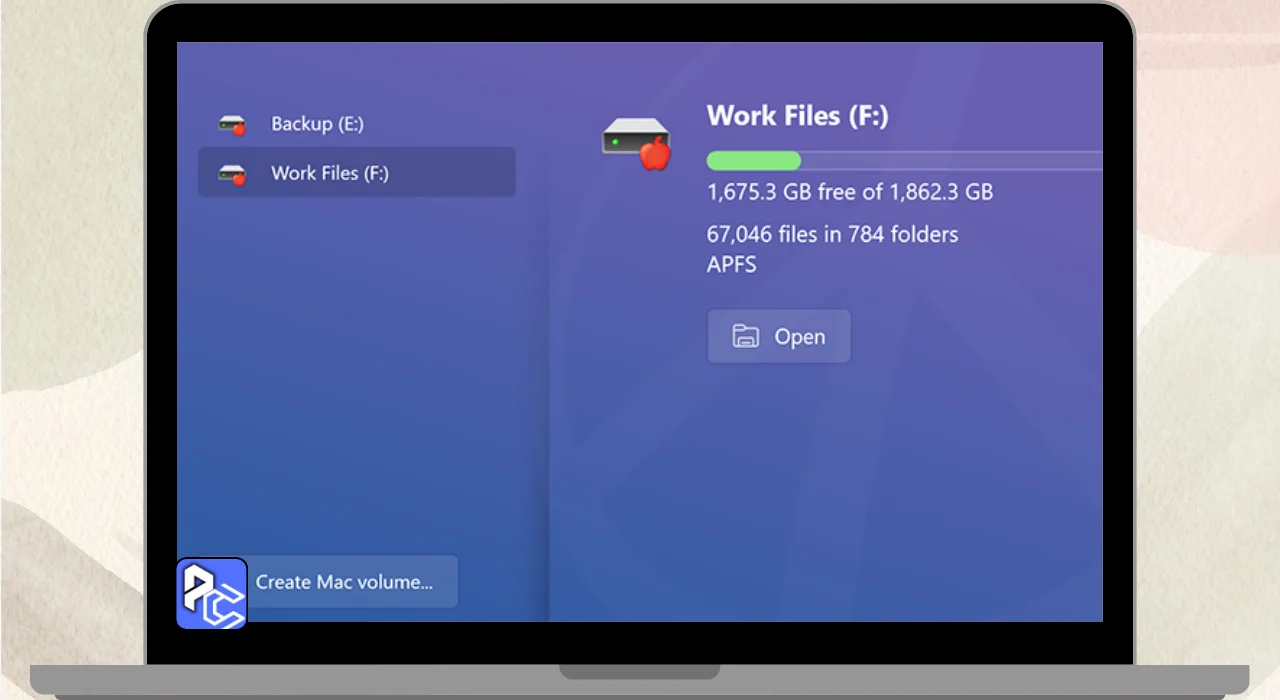Click the Work Files (F:) title heading
Viewport: 1280px width, 700px height.
pos(798,116)
